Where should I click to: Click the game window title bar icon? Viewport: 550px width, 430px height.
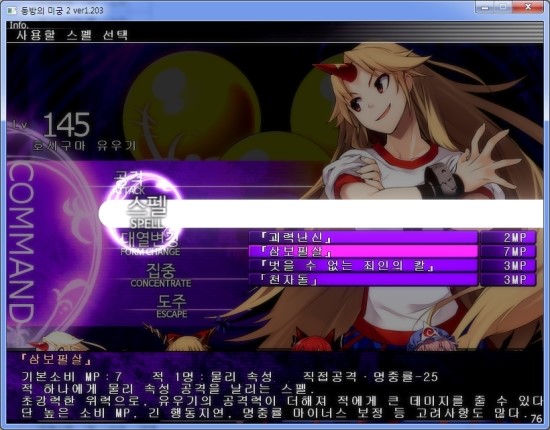[12, 11]
